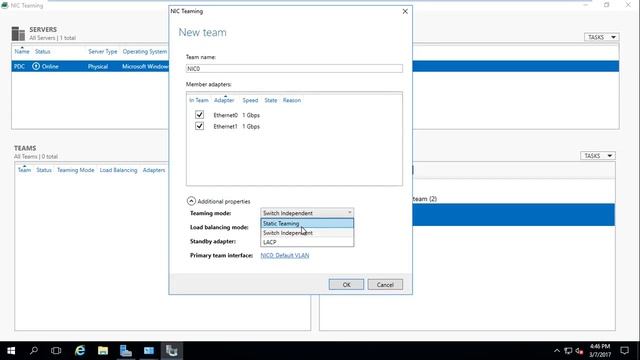Open the NIC0: Default VLAN link
Screen dimensions: 640x360
click(x=284, y=256)
